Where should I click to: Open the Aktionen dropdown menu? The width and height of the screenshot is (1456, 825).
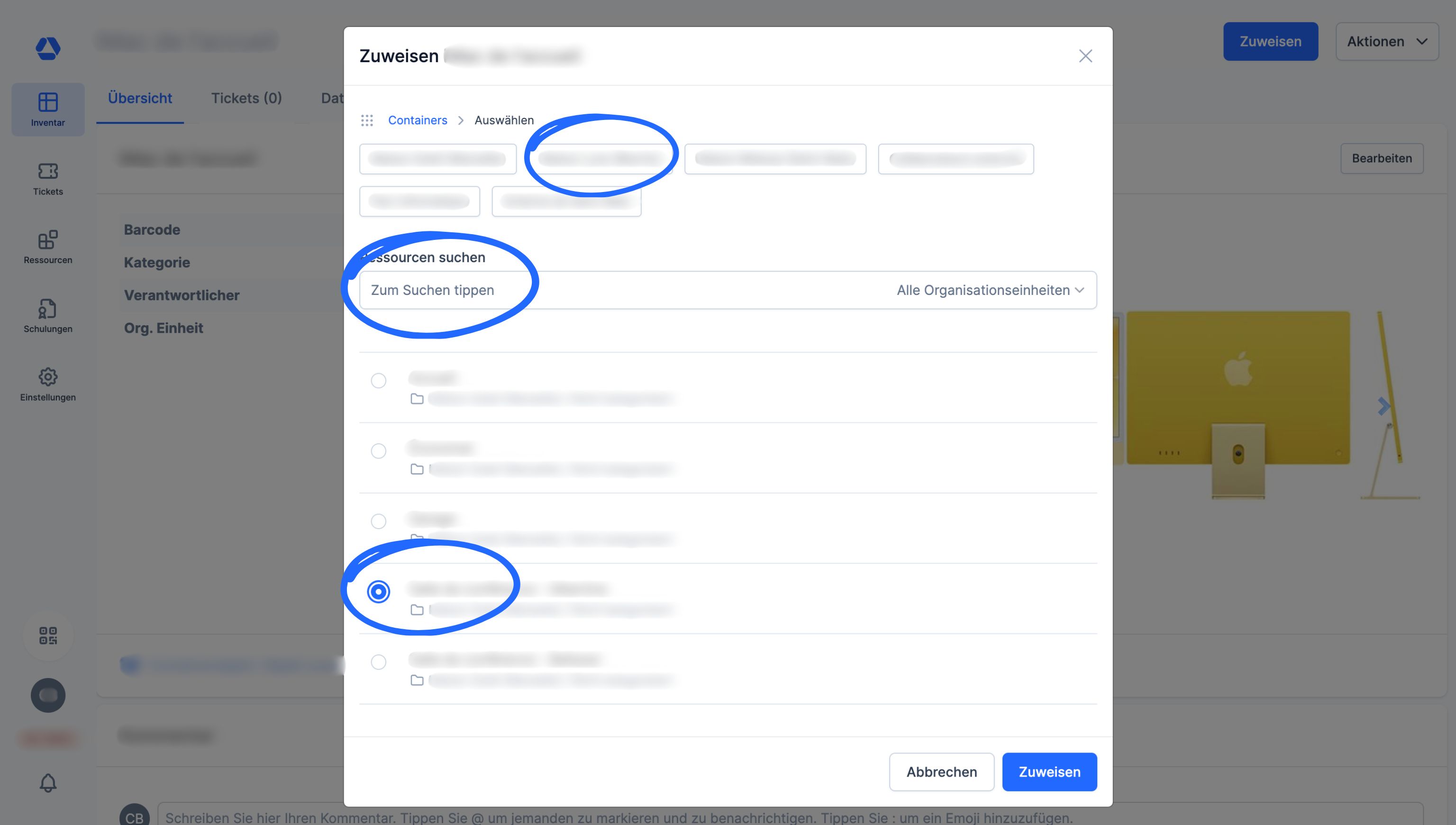point(1387,41)
